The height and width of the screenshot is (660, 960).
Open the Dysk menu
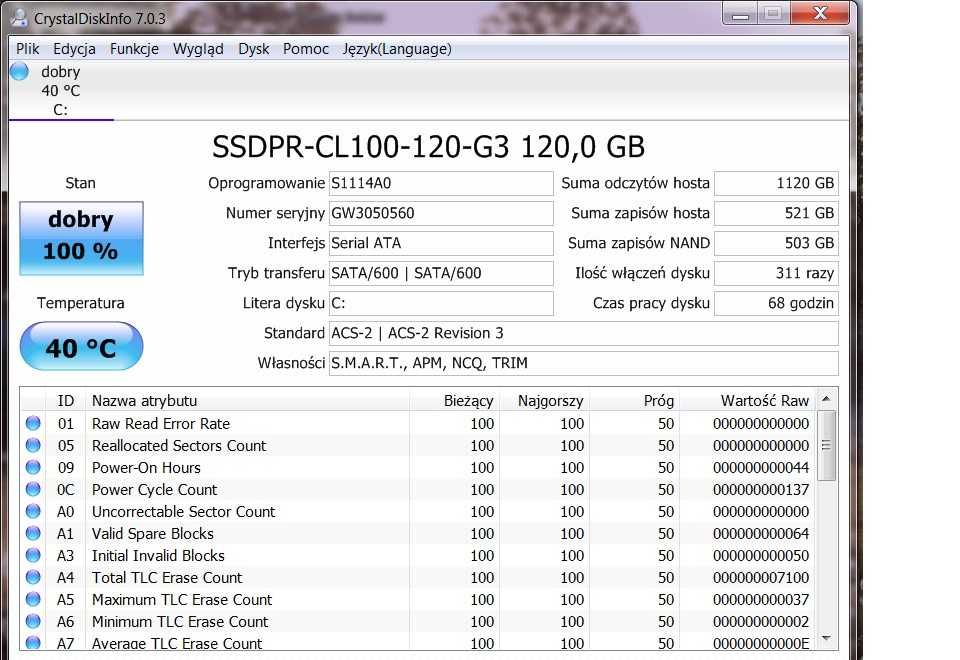pyautogui.click(x=253, y=49)
